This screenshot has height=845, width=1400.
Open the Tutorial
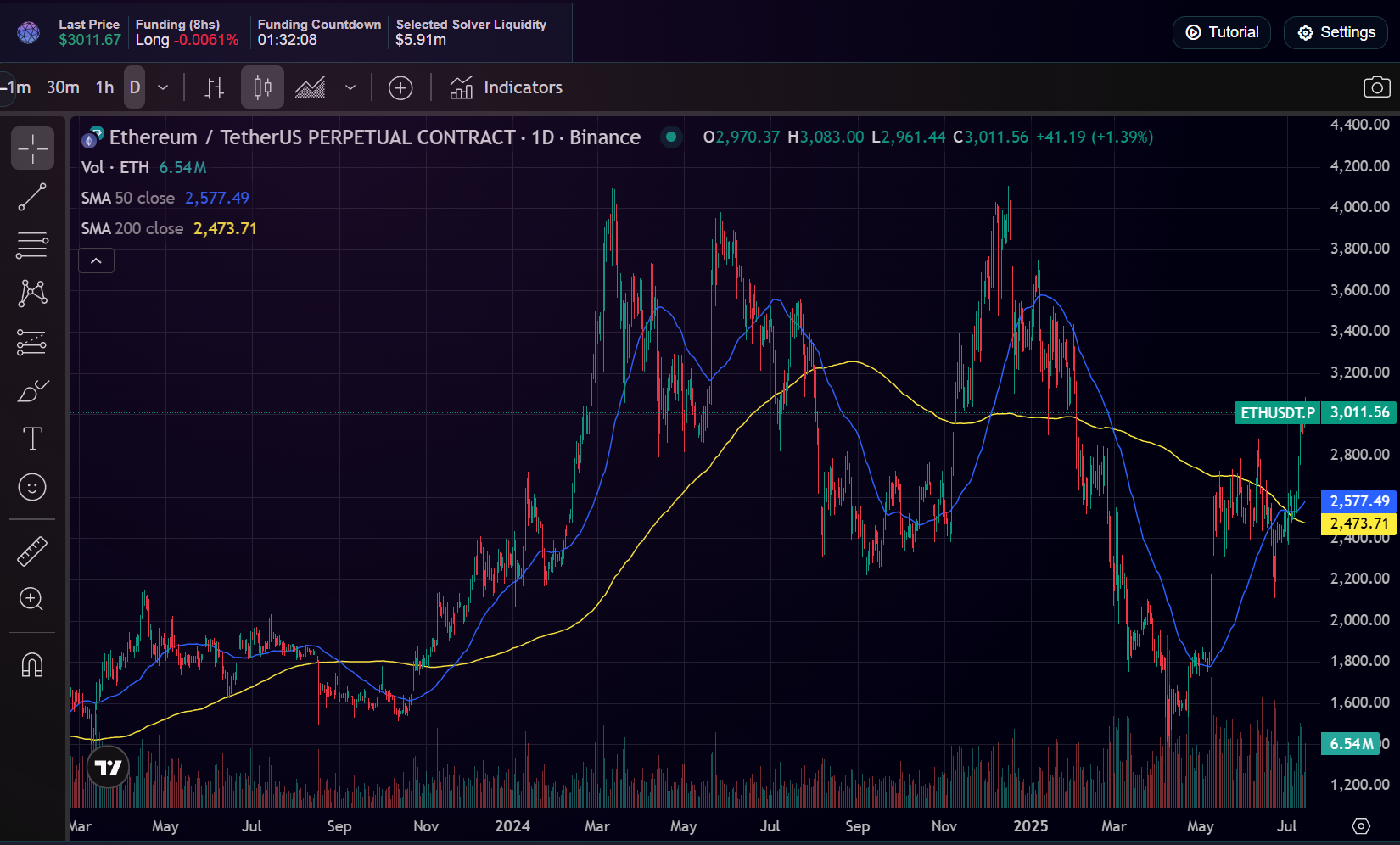point(1221,32)
